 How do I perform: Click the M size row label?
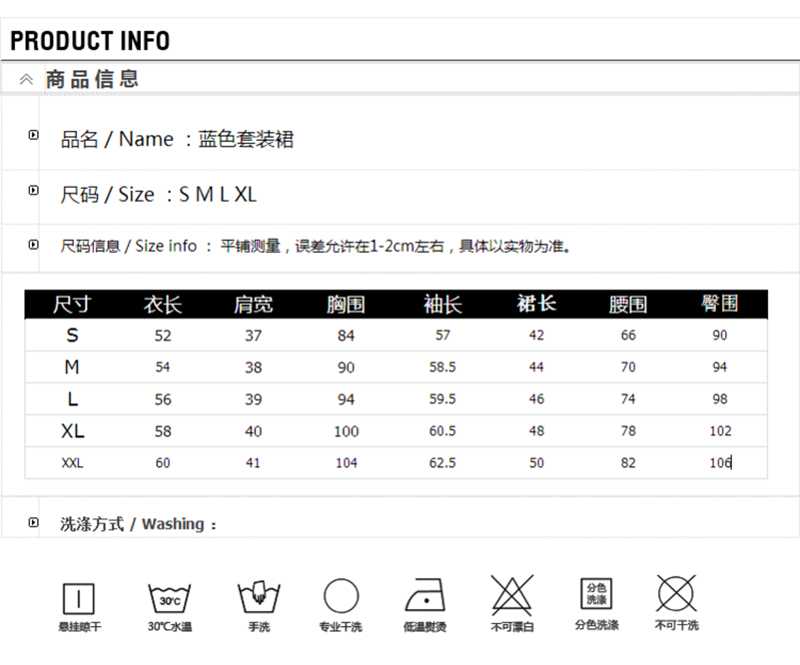[x=72, y=367]
